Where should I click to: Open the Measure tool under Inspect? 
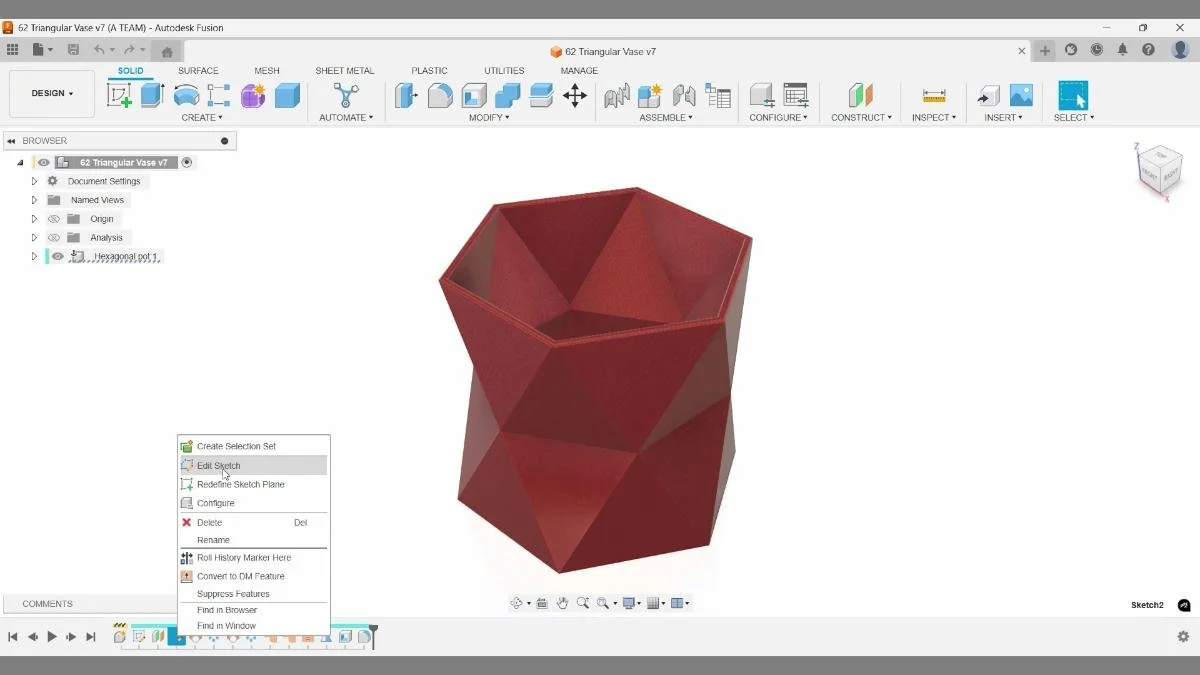(932, 95)
